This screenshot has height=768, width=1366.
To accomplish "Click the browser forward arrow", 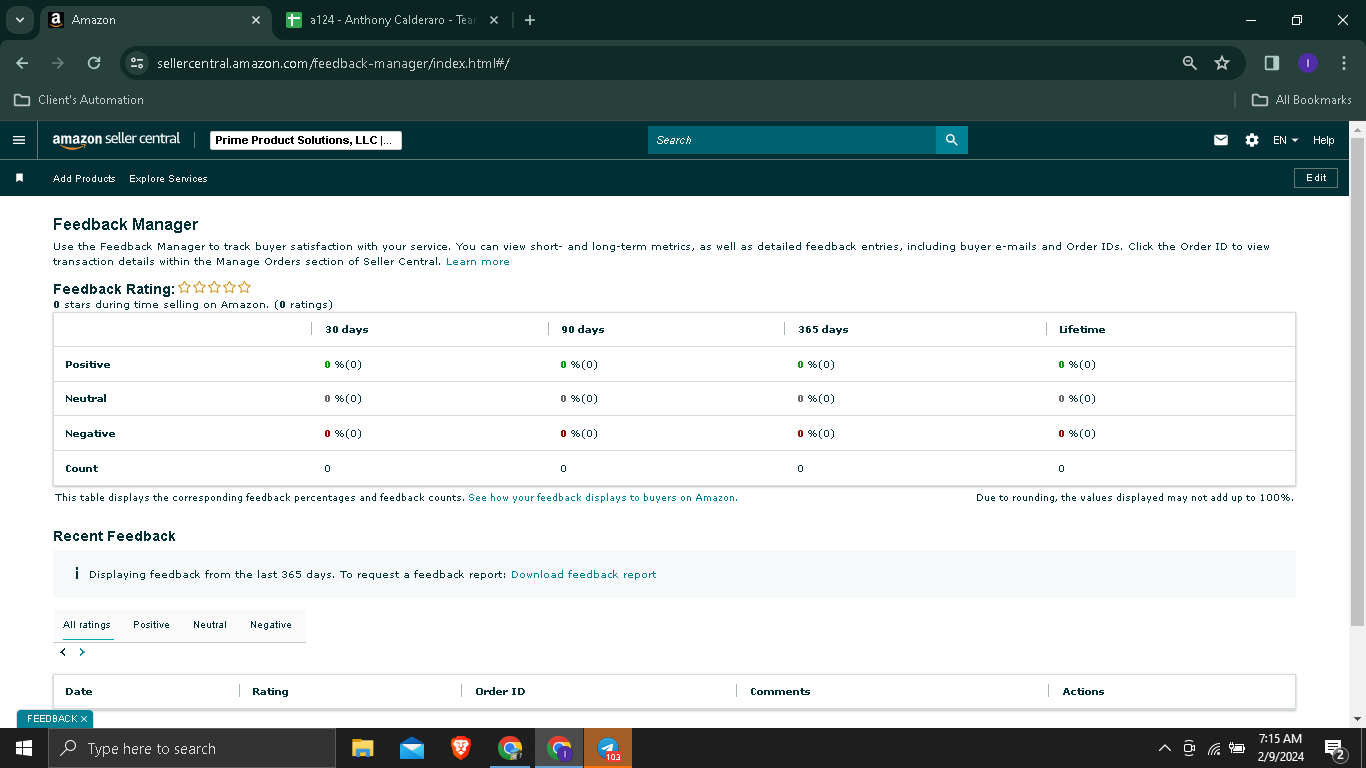I will tap(58, 63).
